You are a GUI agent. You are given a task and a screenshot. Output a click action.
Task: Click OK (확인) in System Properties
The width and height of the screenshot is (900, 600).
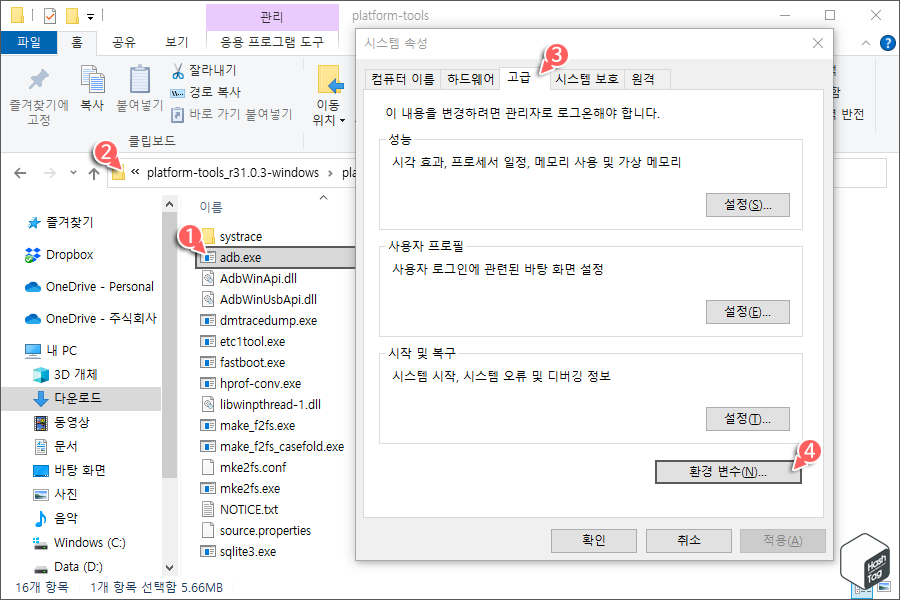point(593,540)
